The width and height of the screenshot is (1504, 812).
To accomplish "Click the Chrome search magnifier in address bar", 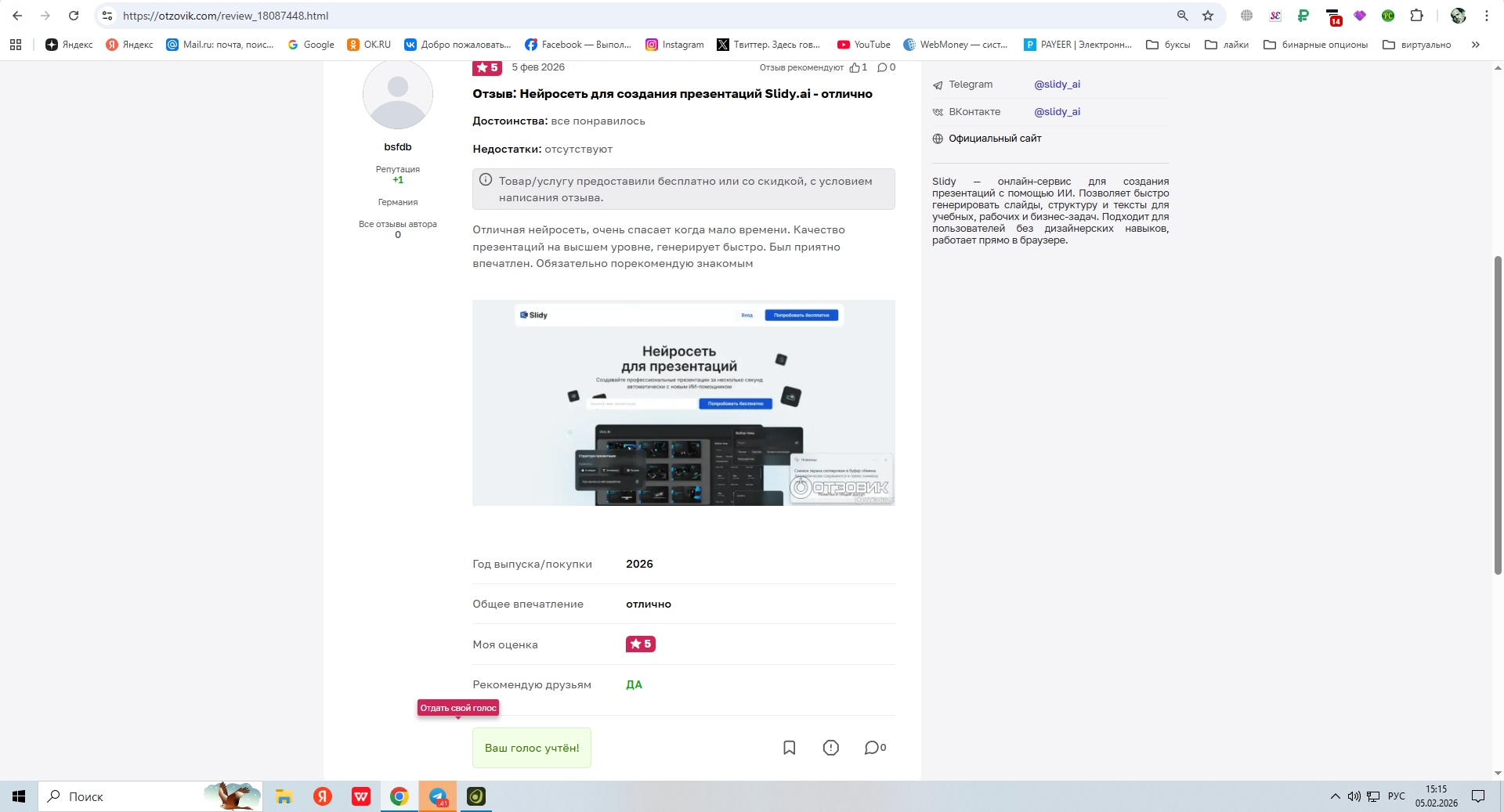I will pyautogui.click(x=1182, y=16).
